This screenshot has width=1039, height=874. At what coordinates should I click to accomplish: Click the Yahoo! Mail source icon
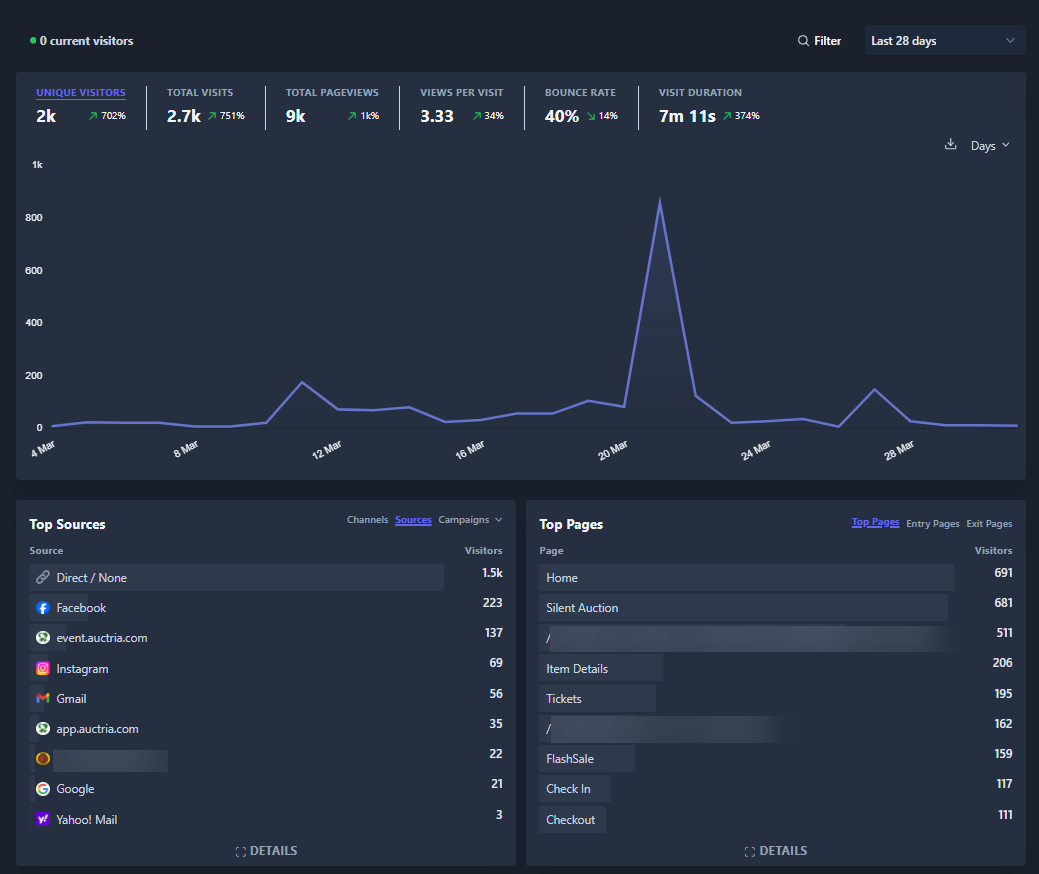pos(43,819)
